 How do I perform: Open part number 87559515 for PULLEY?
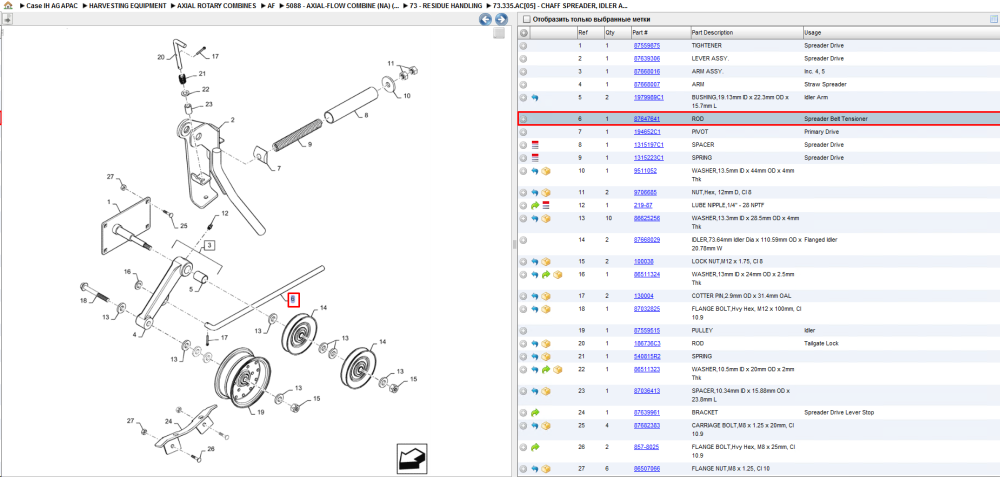[x=646, y=331]
